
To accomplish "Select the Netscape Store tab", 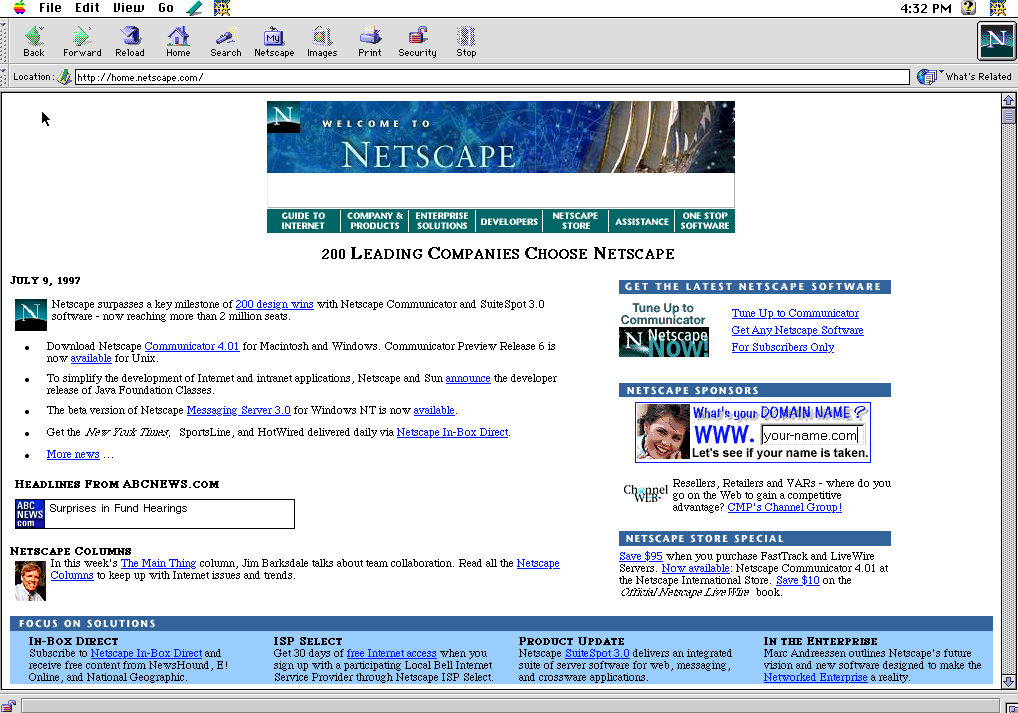I will tap(574, 220).
